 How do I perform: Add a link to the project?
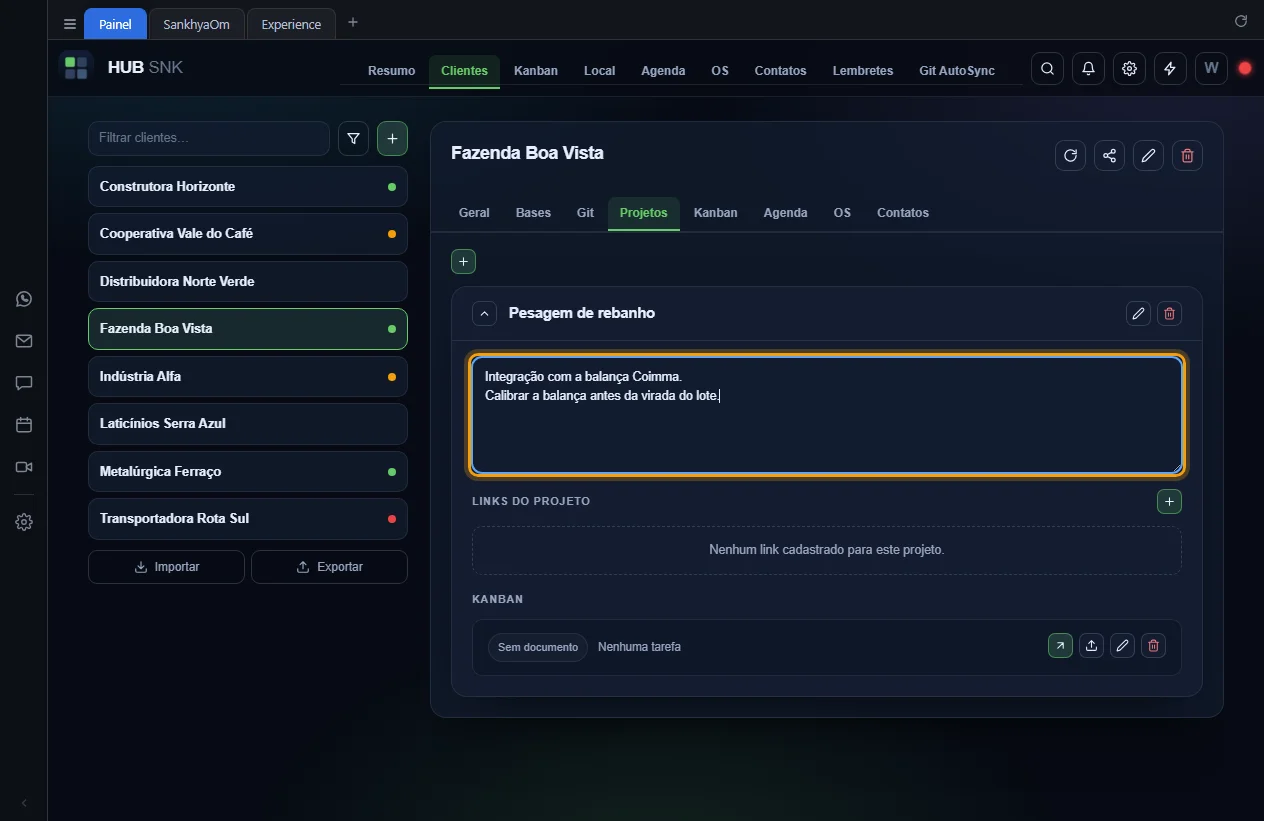[1169, 501]
